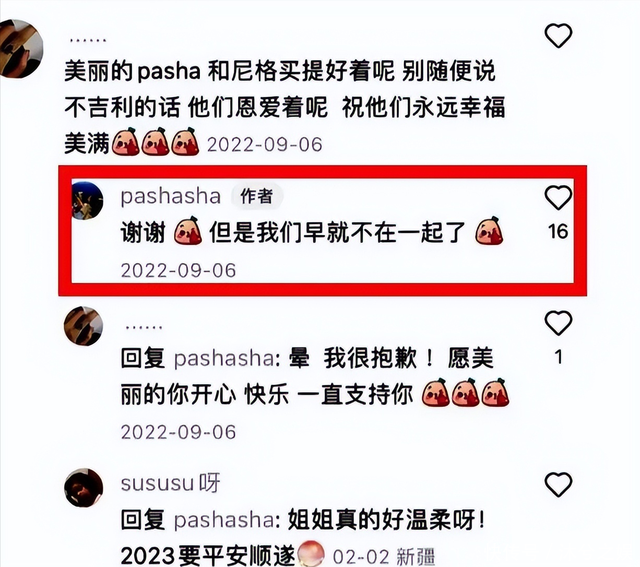Like pashasha's author reply comment
Image resolution: width=640 pixels, height=567 pixels.
pos(558,198)
